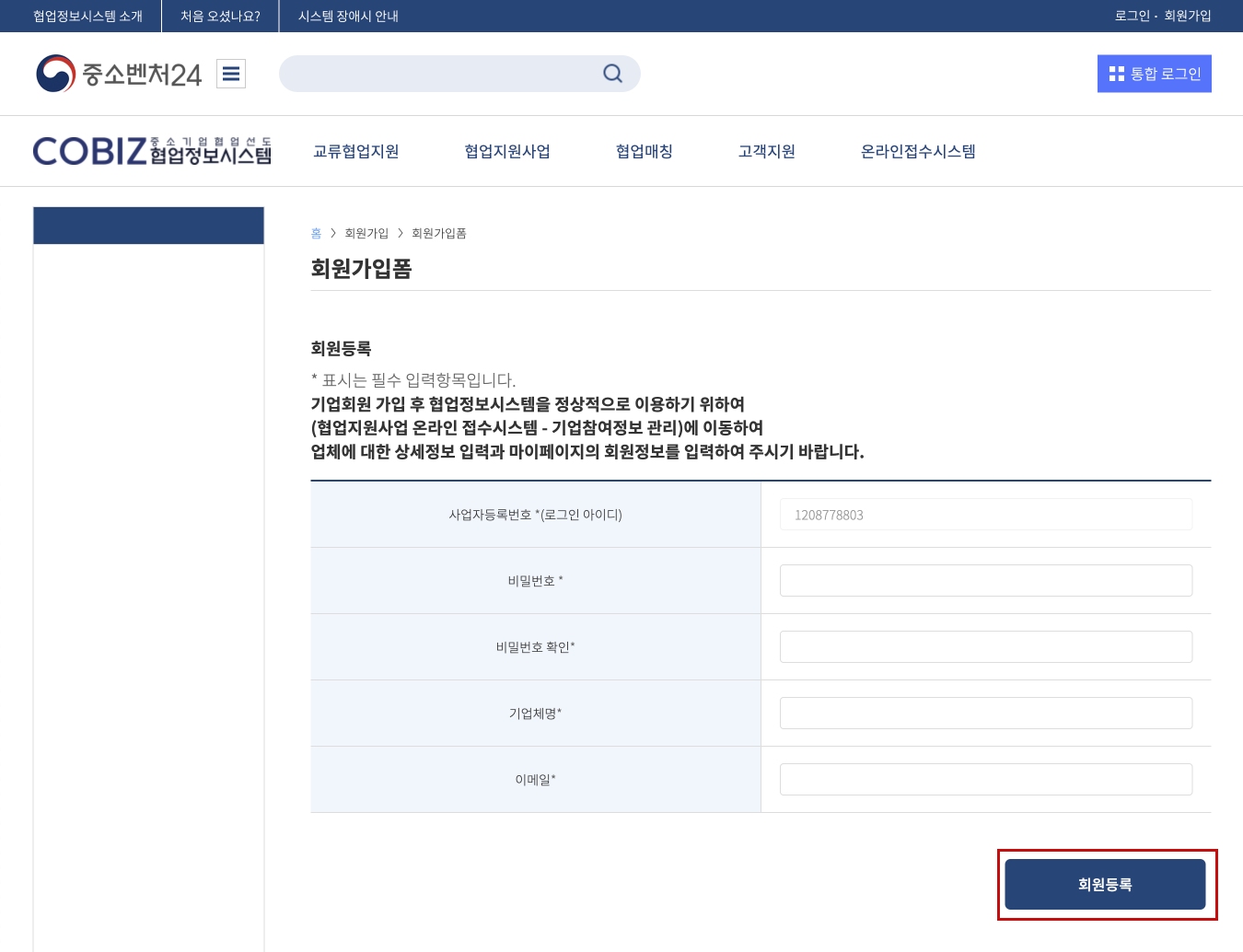The width and height of the screenshot is (1243, 952).
Task: Focus the 비밀번호 input field
Action: point(986,581)
